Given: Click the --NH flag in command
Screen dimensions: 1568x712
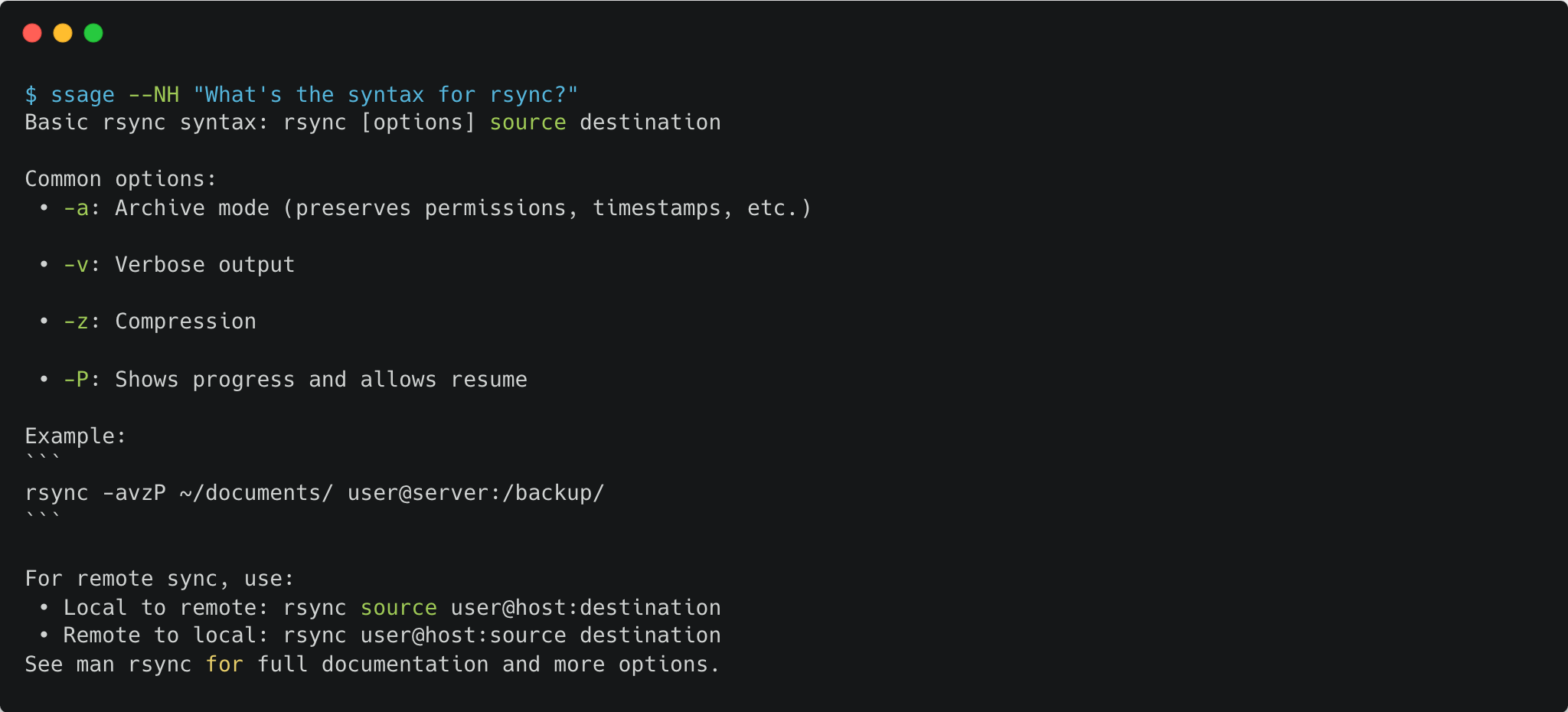Looking at the screenshot, I should [x=154, y=95].
